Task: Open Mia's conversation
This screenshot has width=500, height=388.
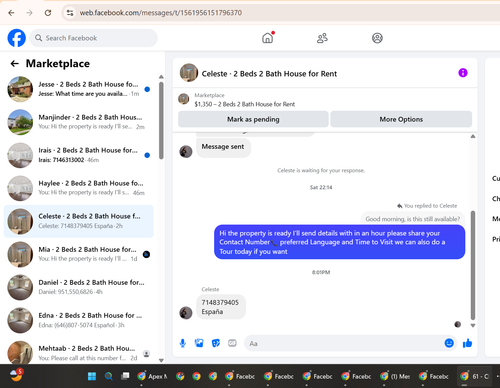Action: click(x=79, y=254)
